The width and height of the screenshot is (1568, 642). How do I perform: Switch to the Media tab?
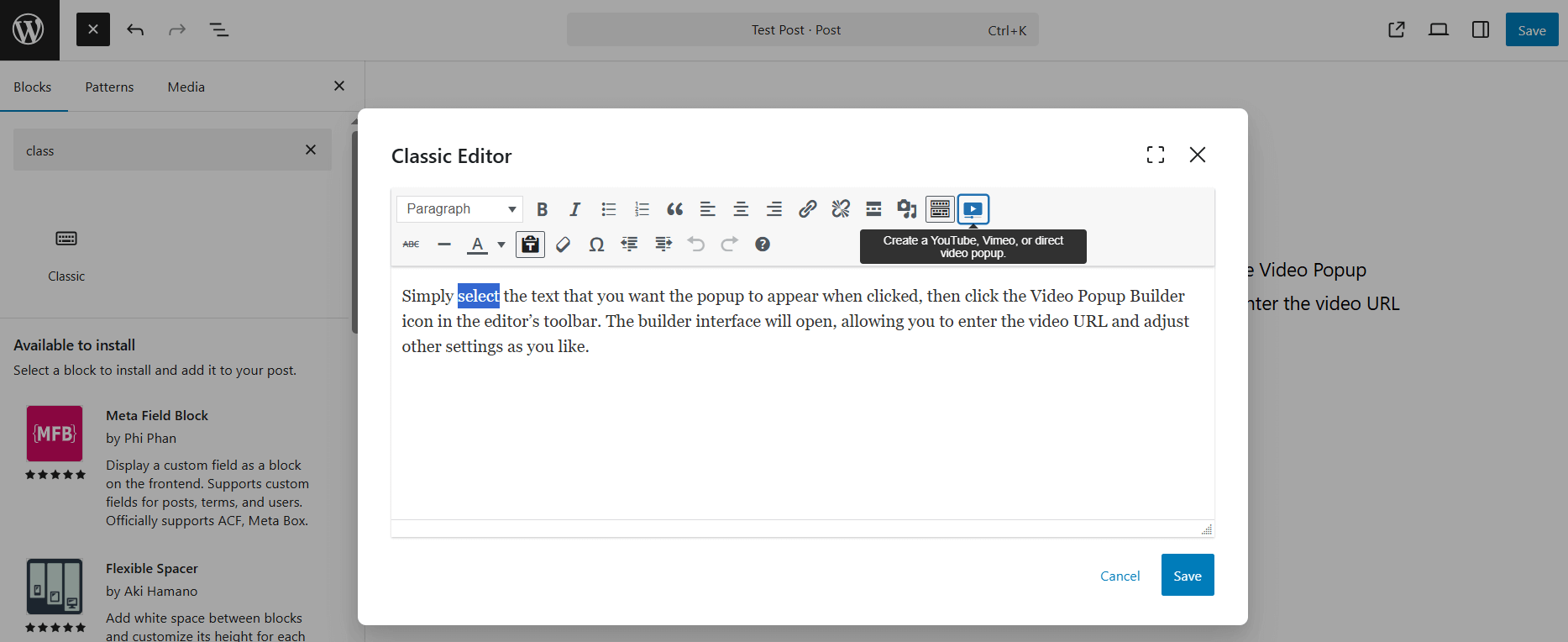(x=186, y=87)
